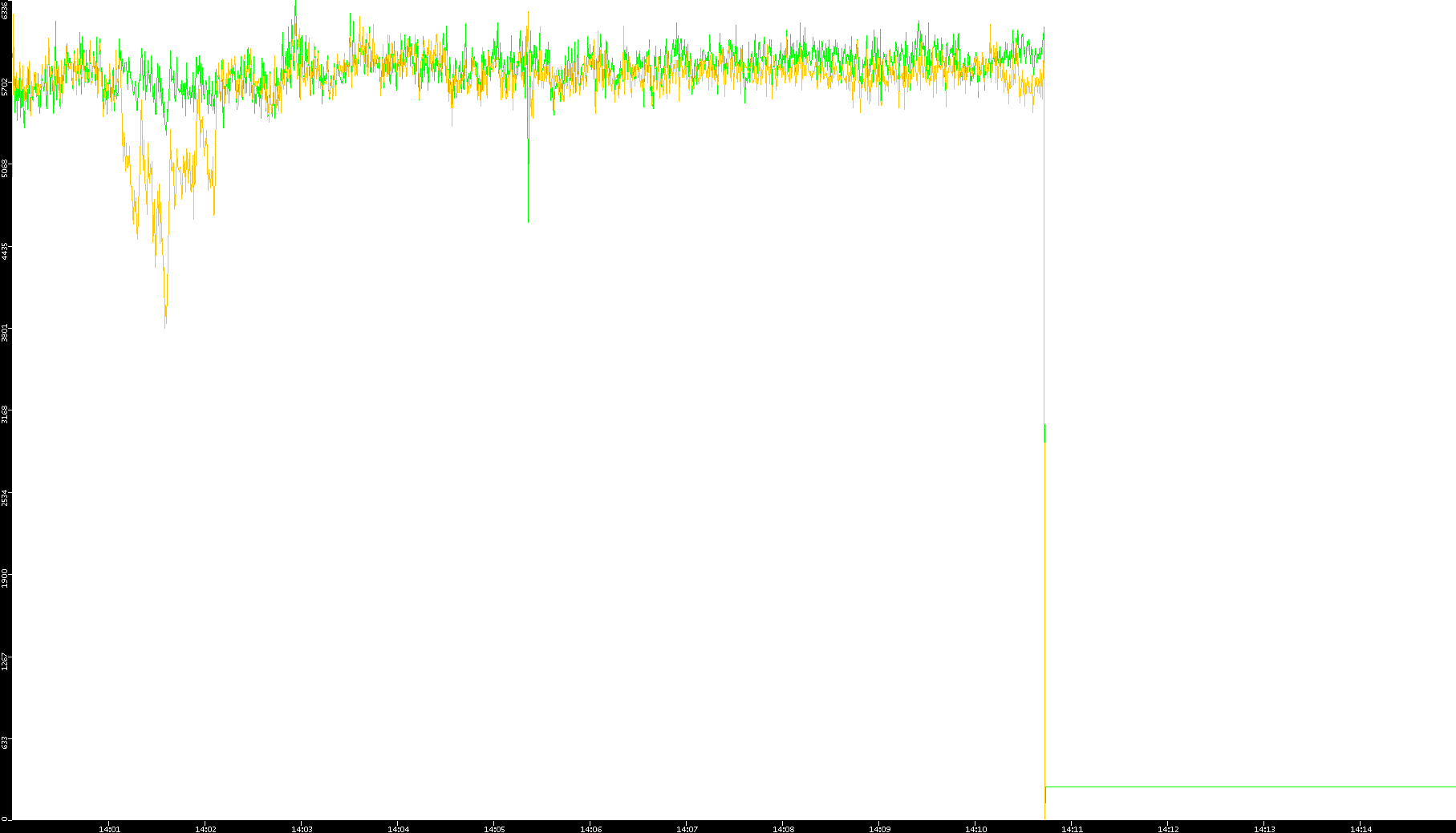Click the 14:10 time axis label
1456x833 pixels.
pos(975,828)
